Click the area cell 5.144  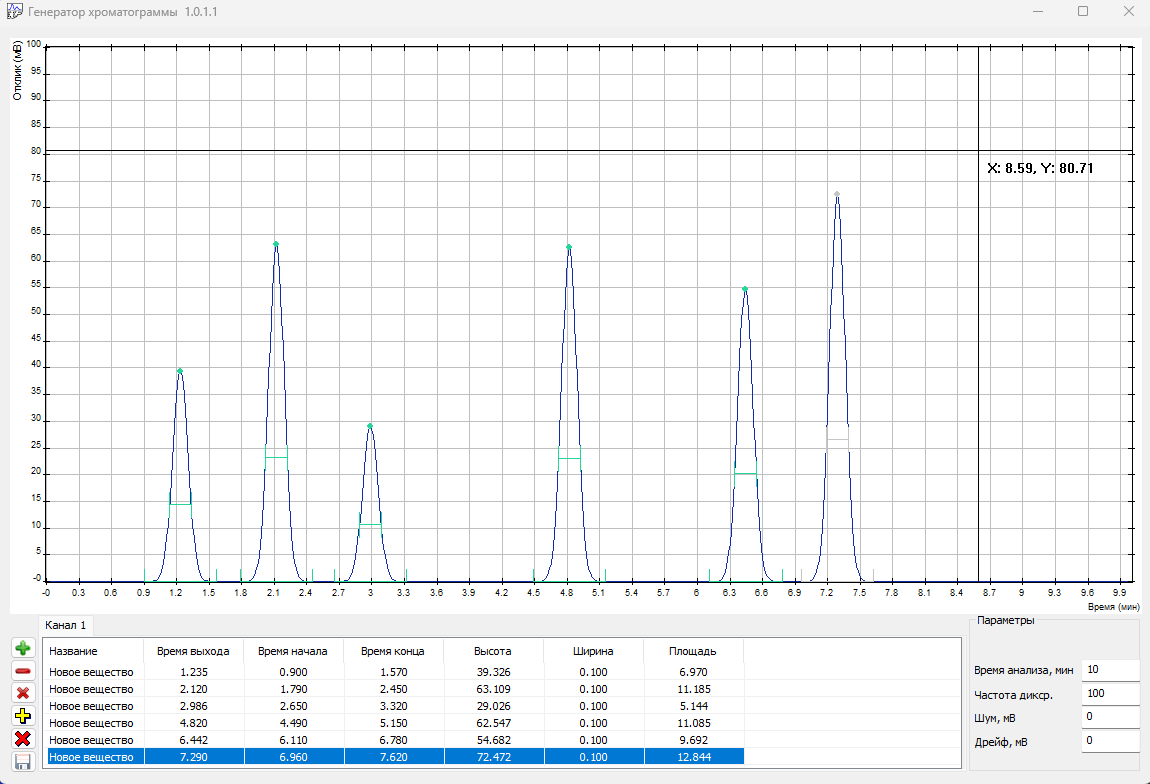pos(693,706)
